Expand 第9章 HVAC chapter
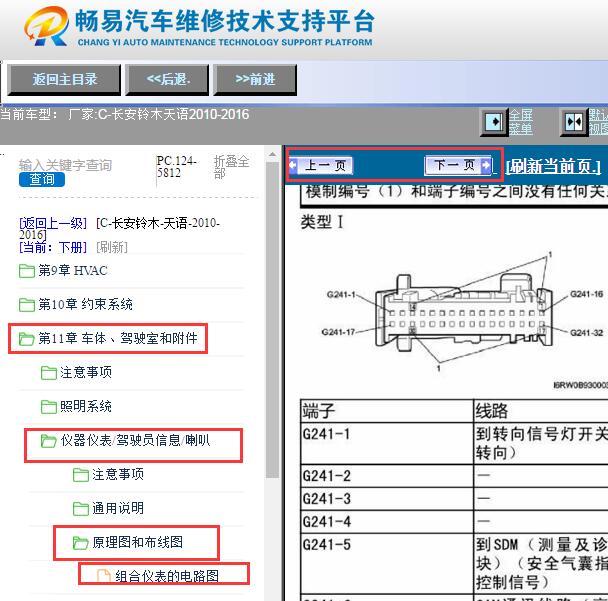This screenshot has height=601, width=608. coord(73,271)
